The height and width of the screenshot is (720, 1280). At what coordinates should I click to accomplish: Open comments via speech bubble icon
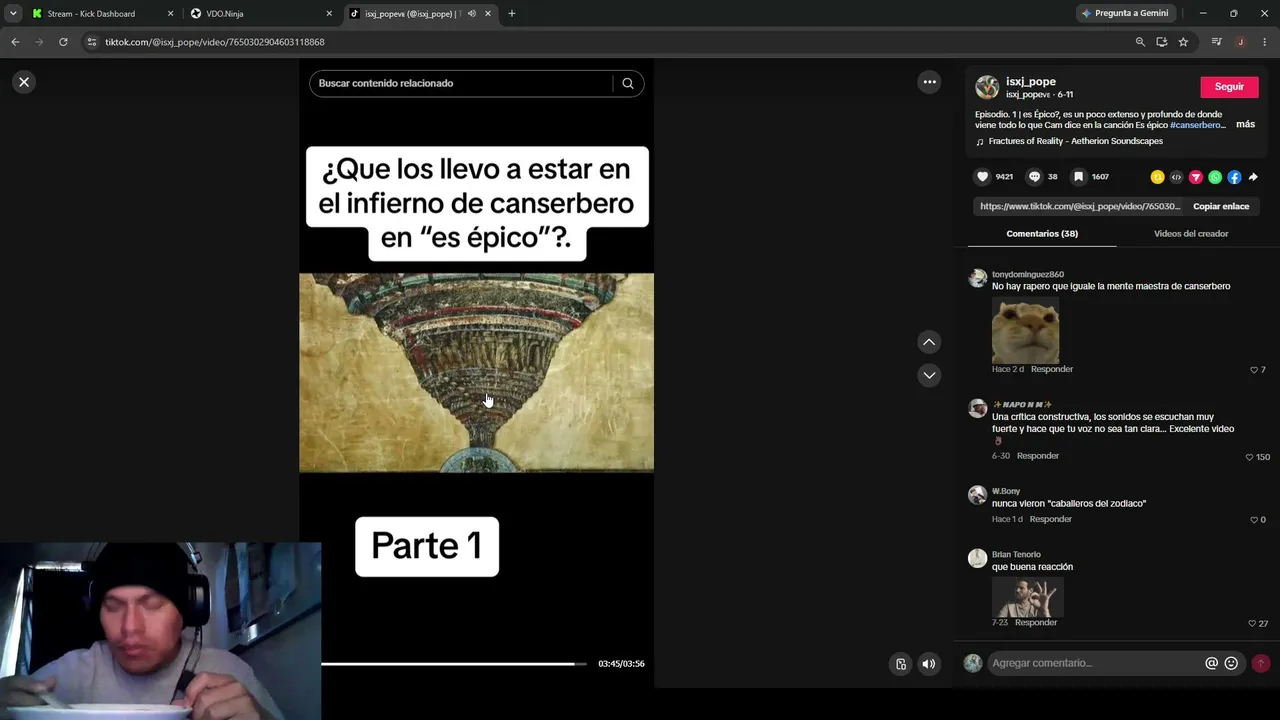1035,177
